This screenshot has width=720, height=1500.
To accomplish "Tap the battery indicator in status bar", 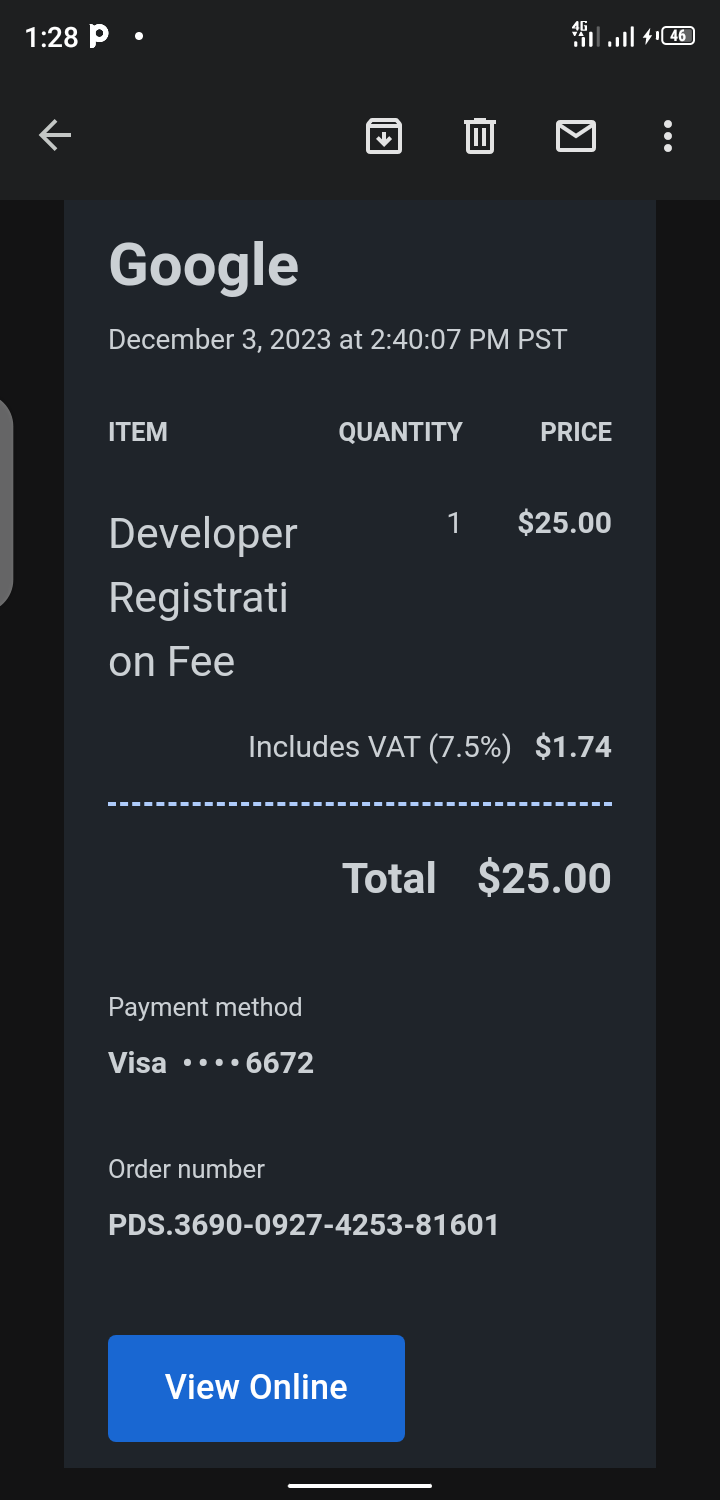I will click(x=679, y=36).
